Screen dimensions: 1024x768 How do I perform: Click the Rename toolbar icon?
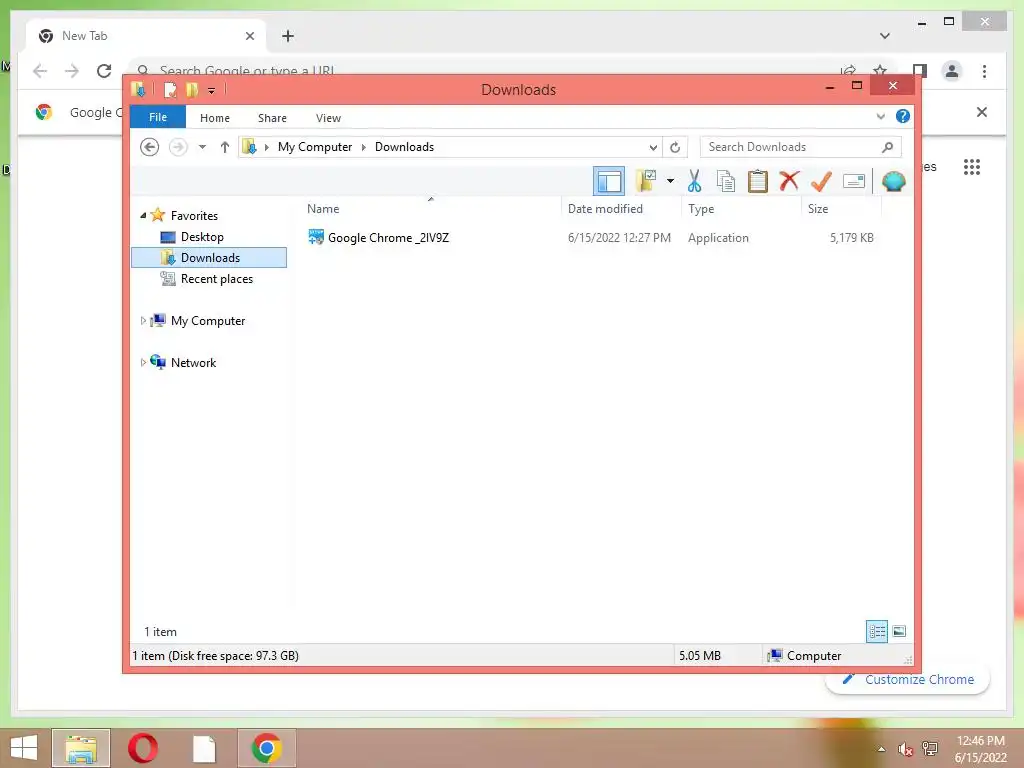tap(854, 181)
